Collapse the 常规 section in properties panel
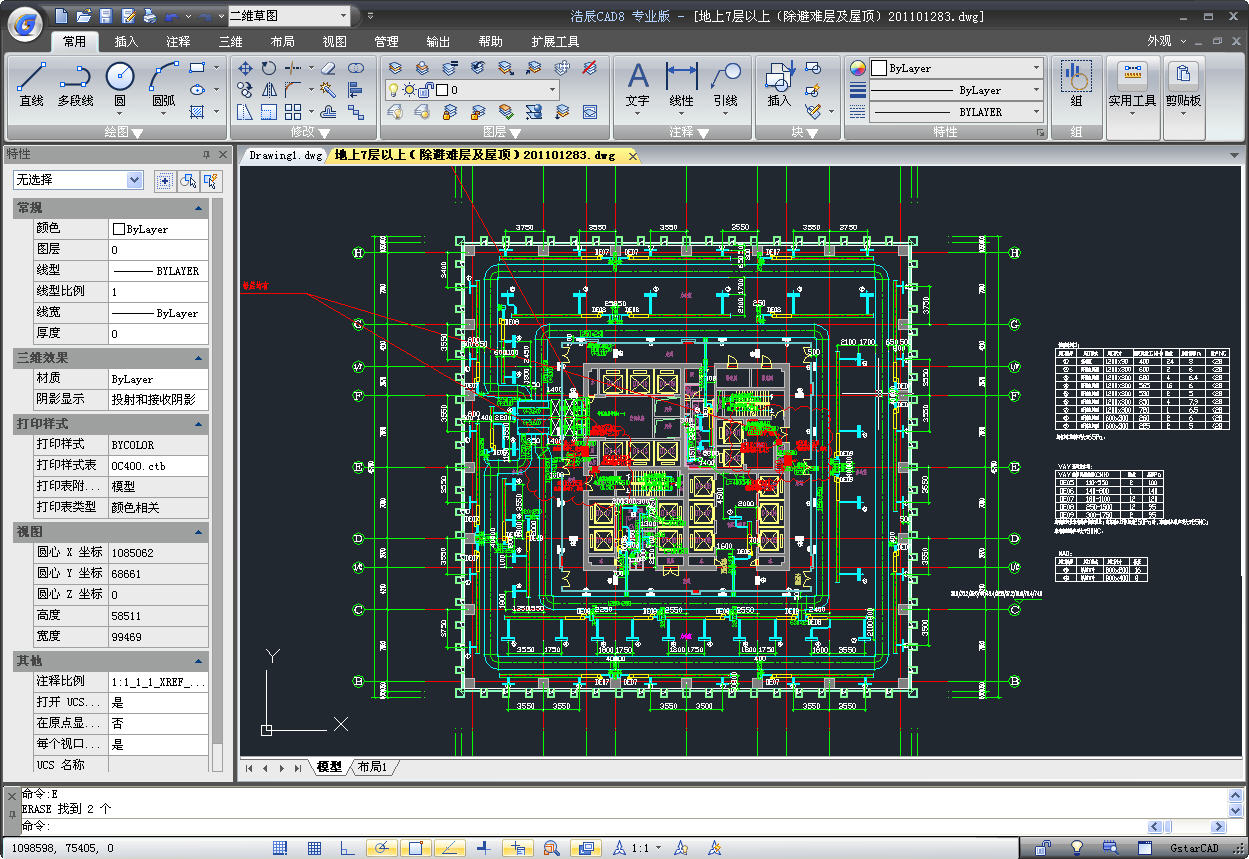 (x=199, y=208)
